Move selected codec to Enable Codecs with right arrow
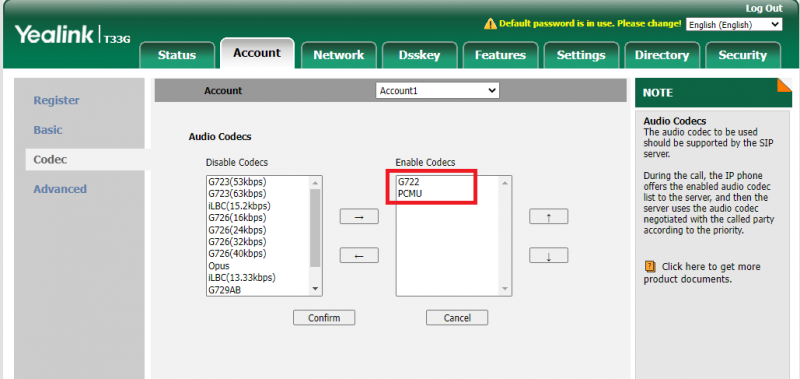Image resolution: width=800 pixels, height=379 pixels. (359, 217)
